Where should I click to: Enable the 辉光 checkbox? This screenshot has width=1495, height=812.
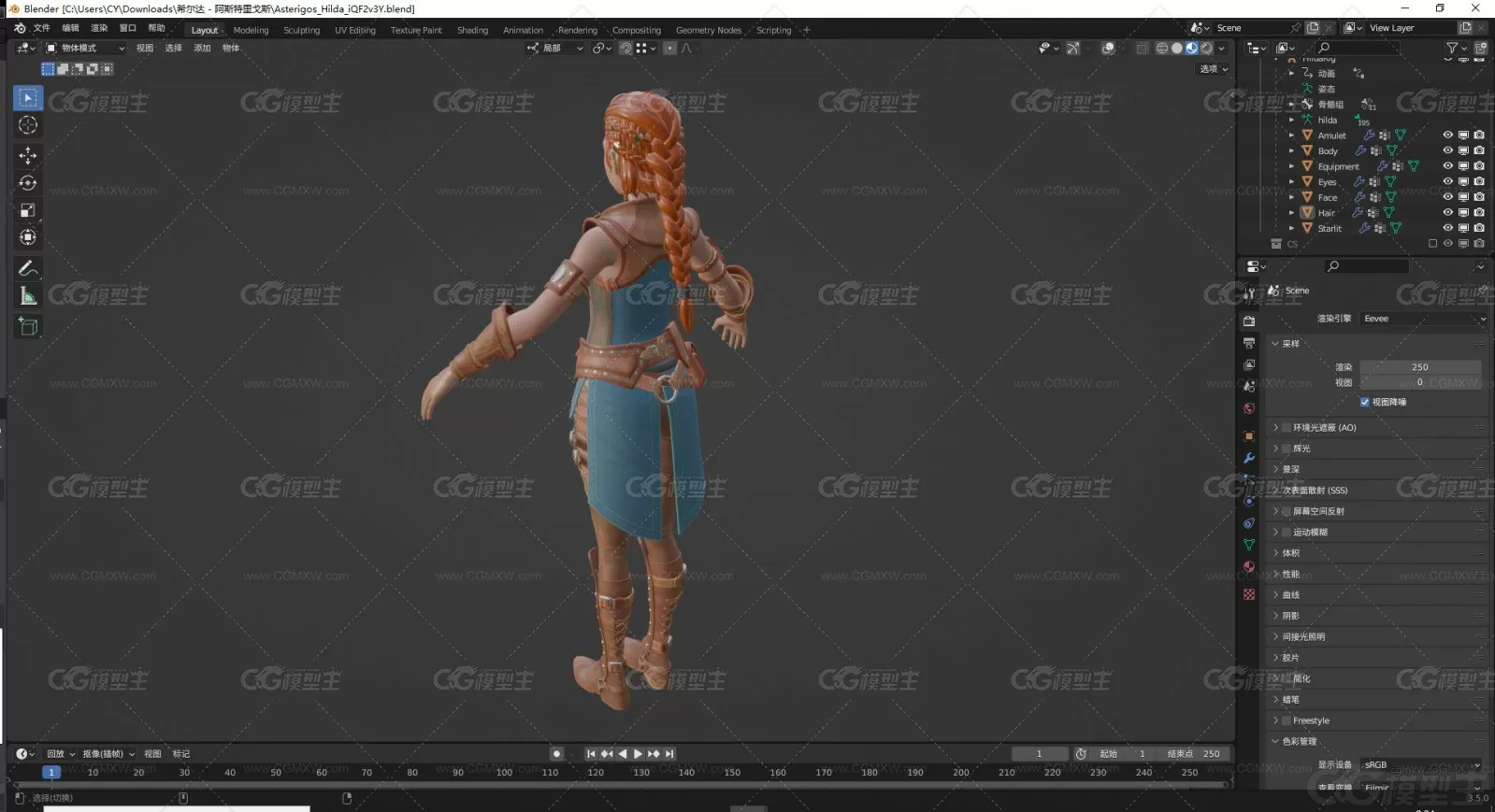pyautogui.click(x=1287, y=449)
